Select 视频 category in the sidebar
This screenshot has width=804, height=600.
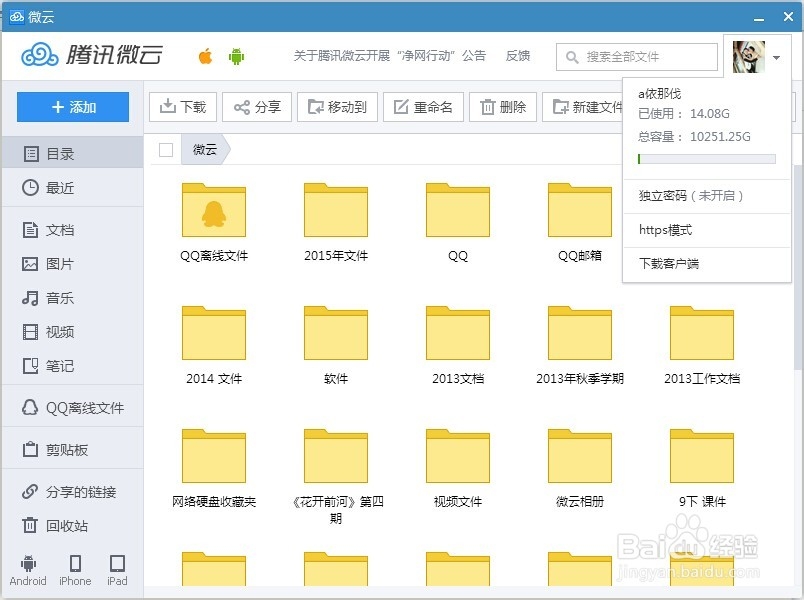[x=72, y=332]
